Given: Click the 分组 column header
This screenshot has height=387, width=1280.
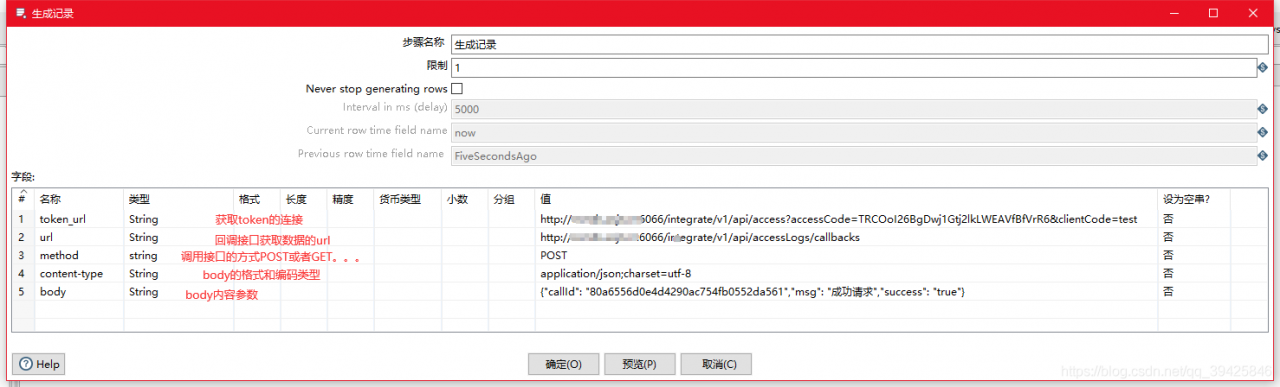Looking at the screenshot, I should point(511,199).
